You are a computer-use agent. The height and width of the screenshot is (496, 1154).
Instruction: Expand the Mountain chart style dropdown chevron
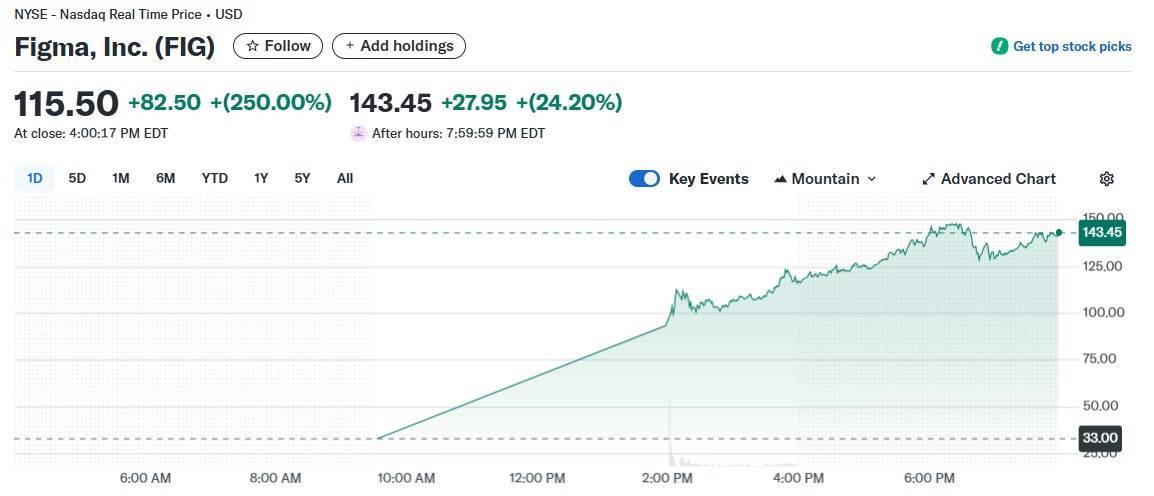tap(871, 179)
